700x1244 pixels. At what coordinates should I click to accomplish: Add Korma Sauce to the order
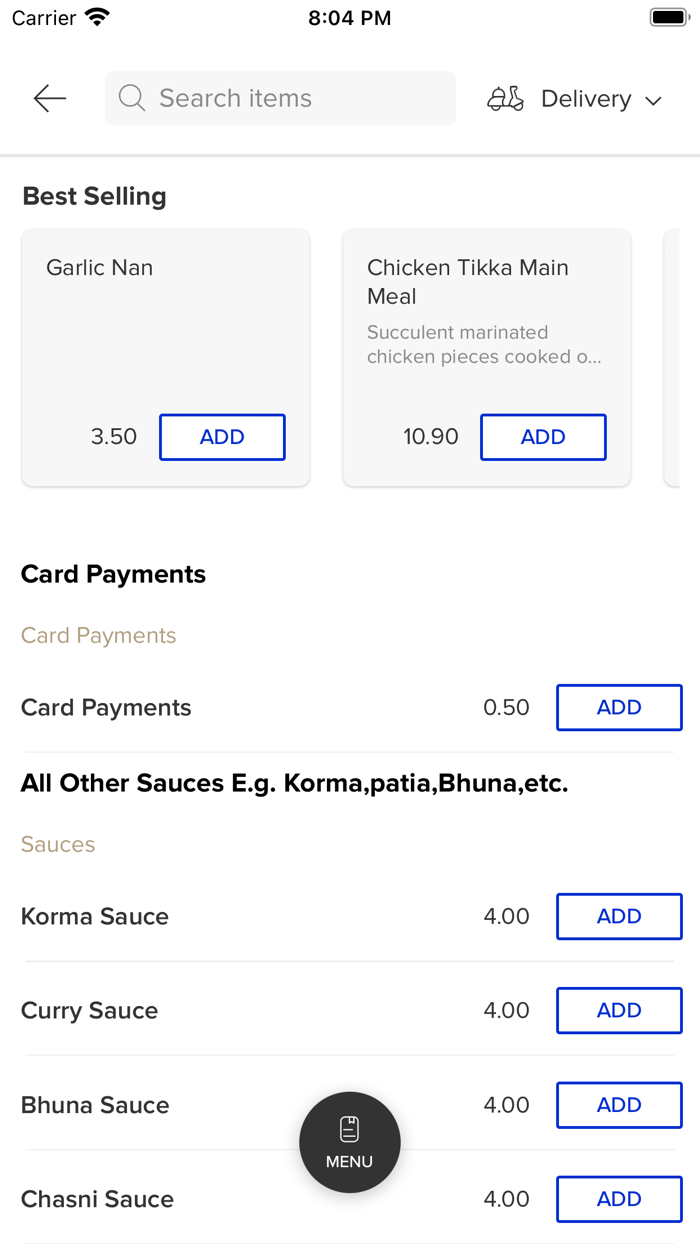click(619, 917)
